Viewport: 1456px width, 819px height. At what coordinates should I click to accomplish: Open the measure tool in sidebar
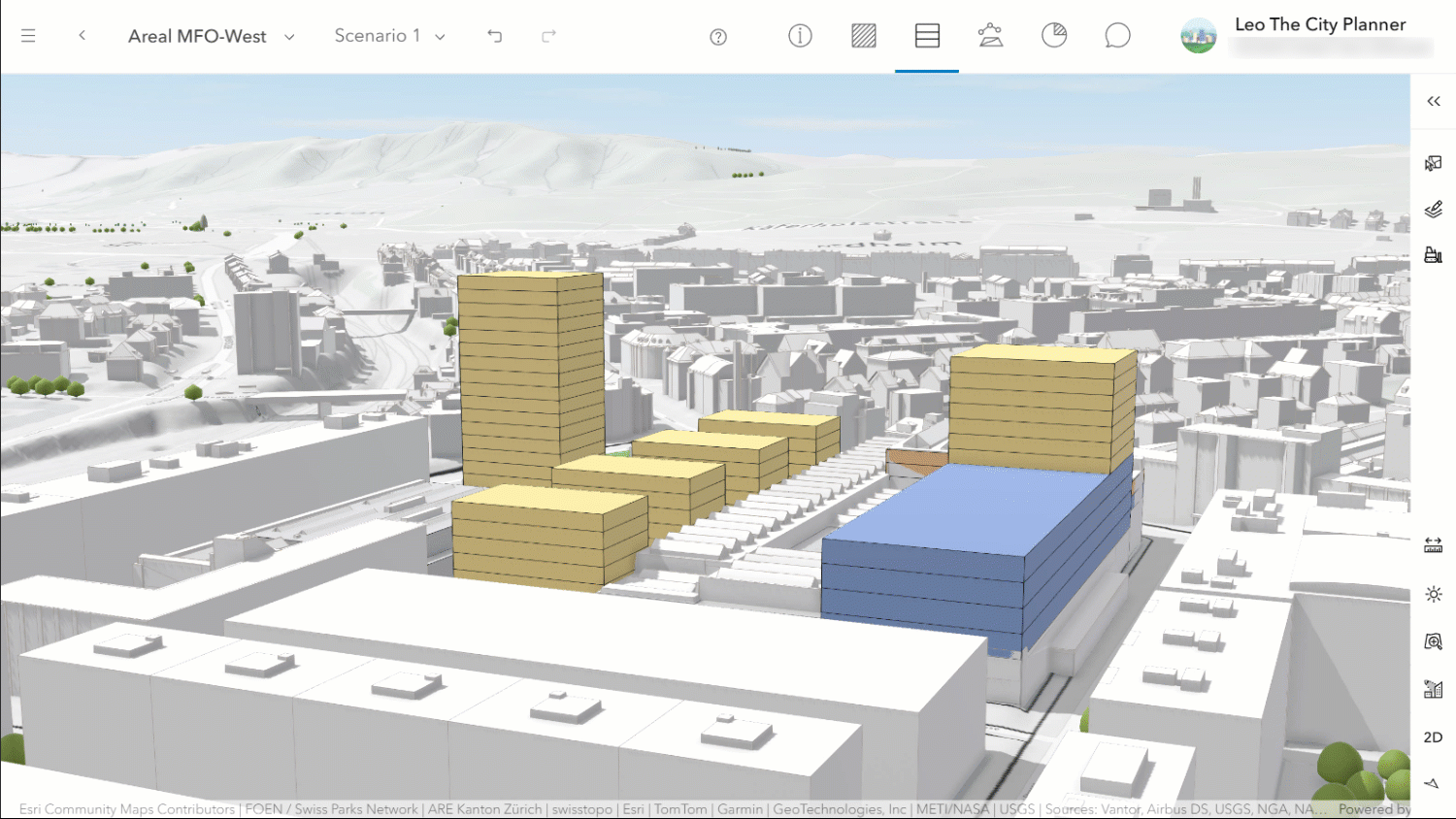(1434, 544)
